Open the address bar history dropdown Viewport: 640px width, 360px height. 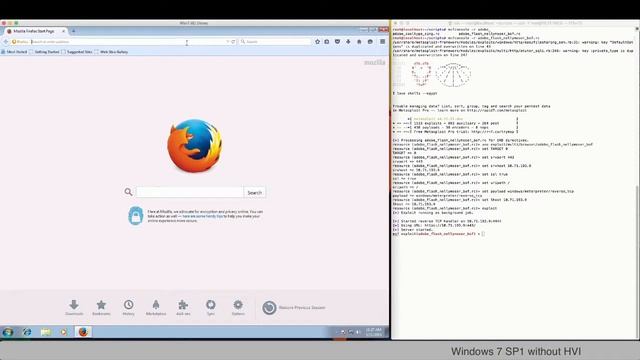[227, 42]
